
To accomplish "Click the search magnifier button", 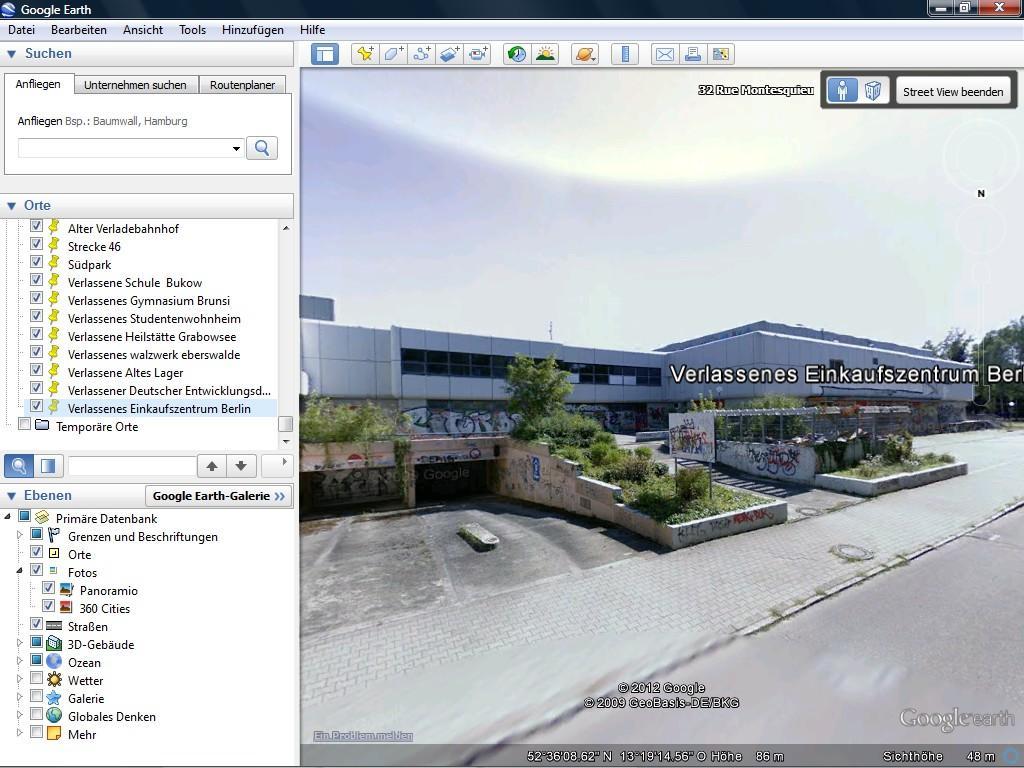I will pos(262,148).
